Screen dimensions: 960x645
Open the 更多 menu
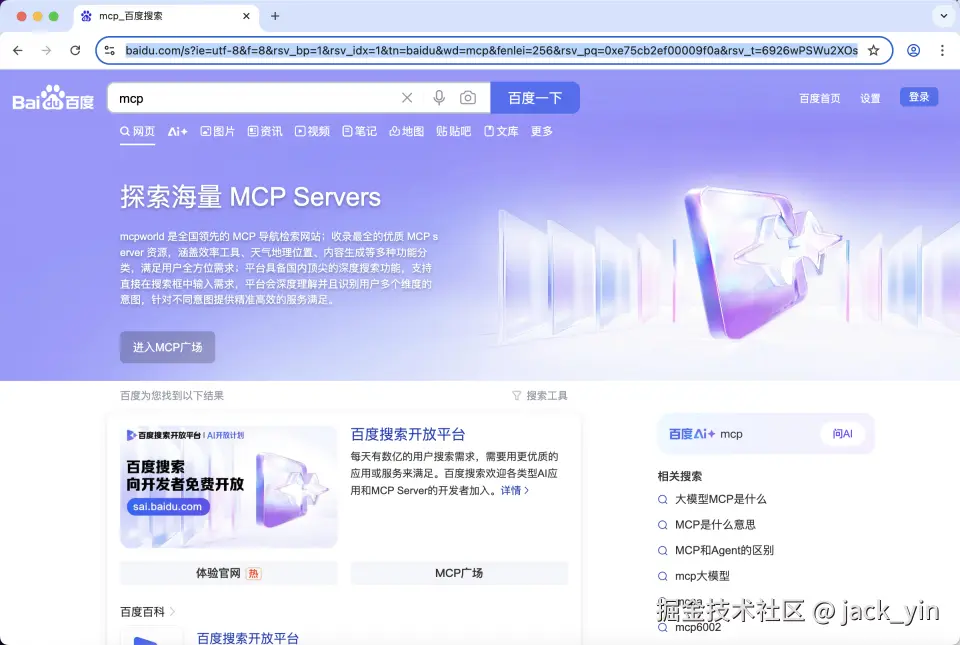(541, 131)
